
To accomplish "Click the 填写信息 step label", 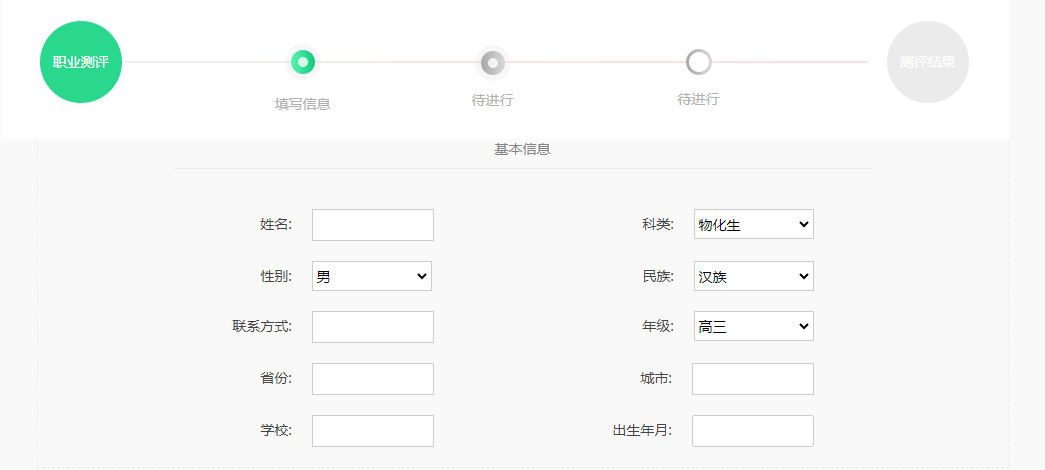I will click(x=303, y=104).
